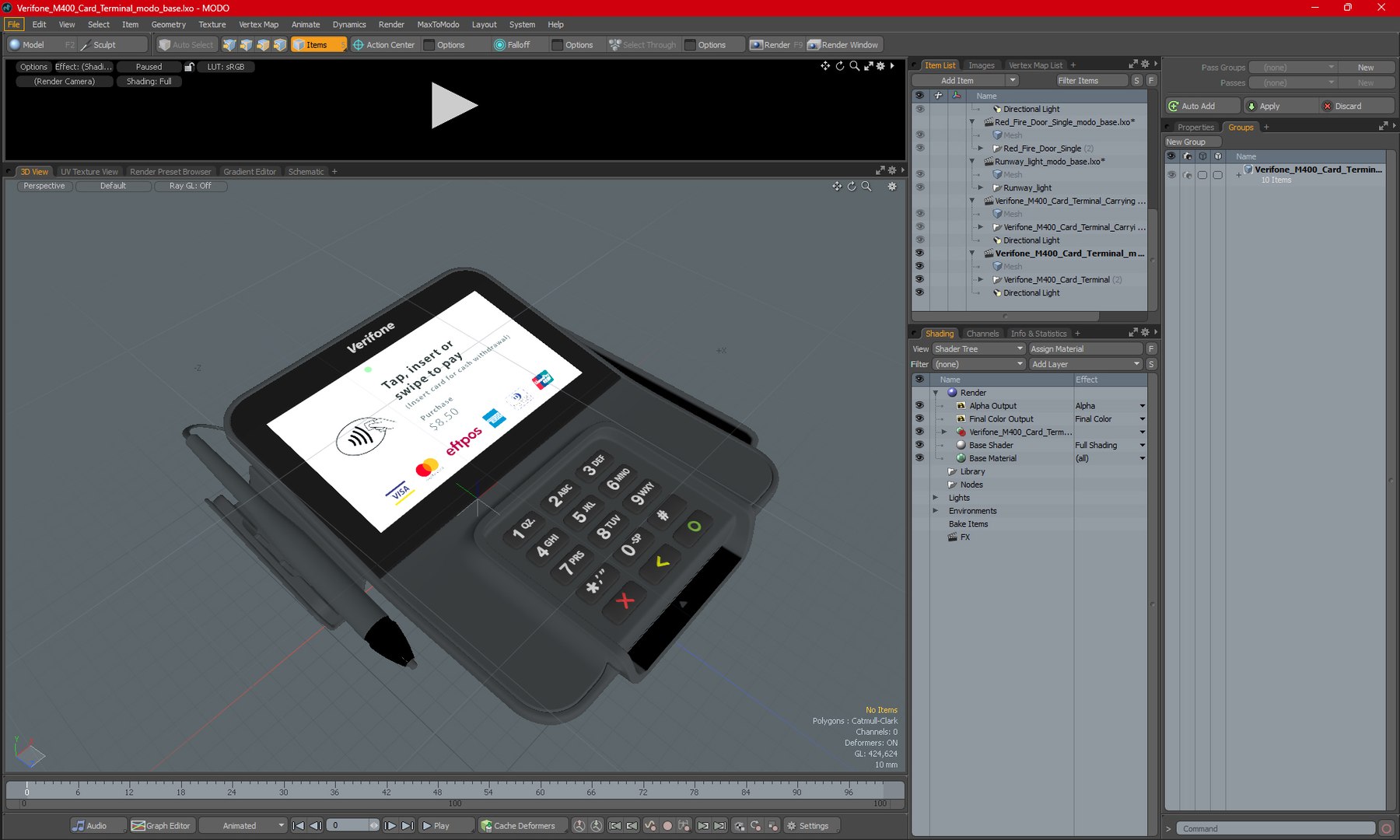Viewport: 1400px width, 840px height.
Task: Open the 3D viewport settings gear
Action: 892,186
